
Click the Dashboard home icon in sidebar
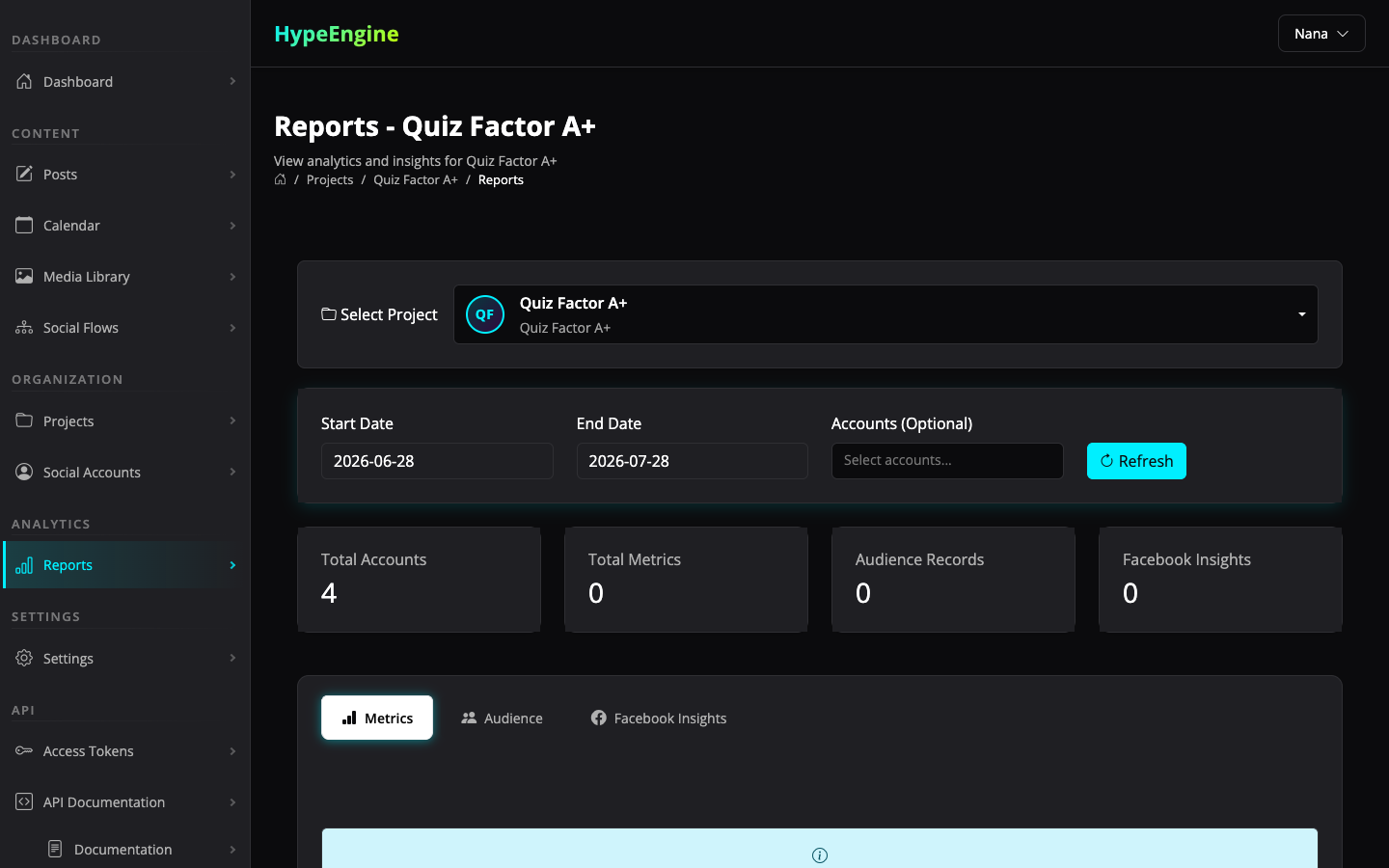24,81
